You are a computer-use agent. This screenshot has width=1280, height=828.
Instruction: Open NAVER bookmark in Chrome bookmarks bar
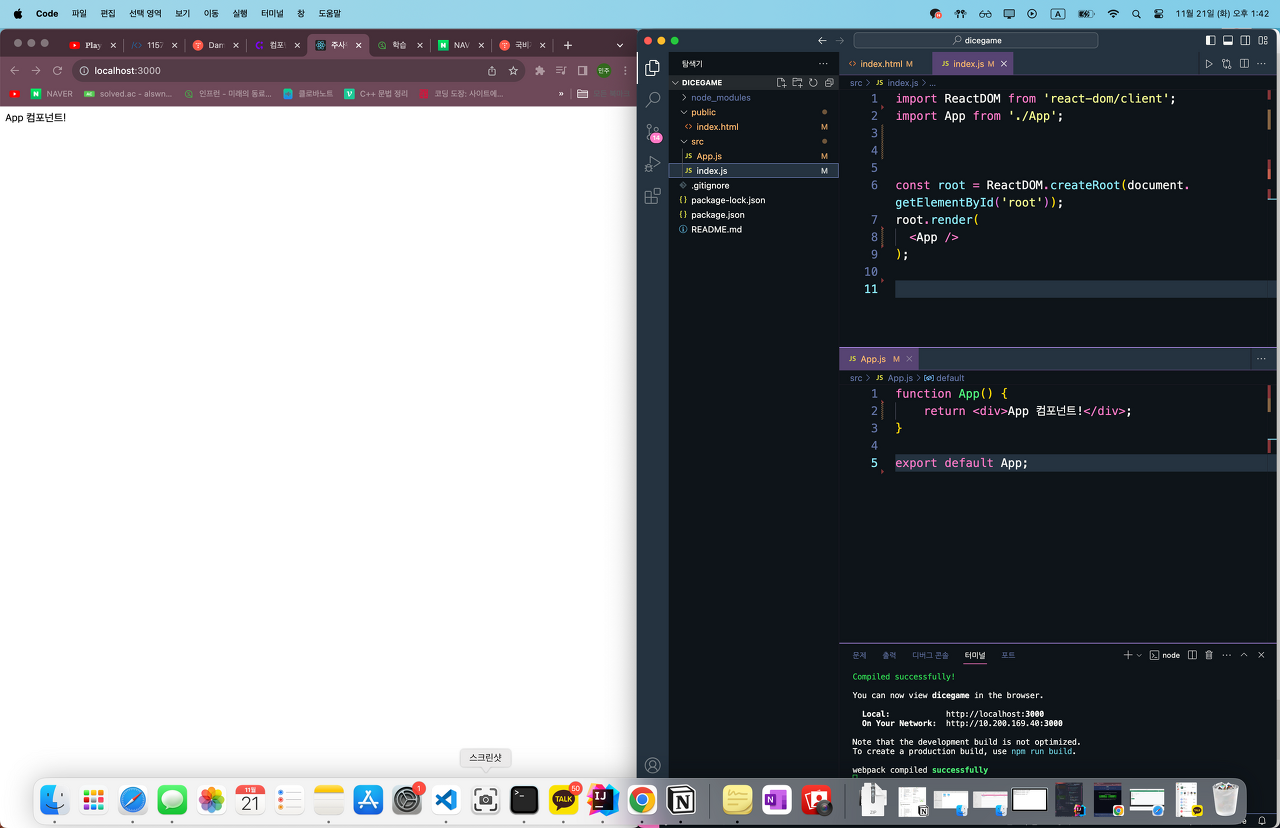point(52,93)
